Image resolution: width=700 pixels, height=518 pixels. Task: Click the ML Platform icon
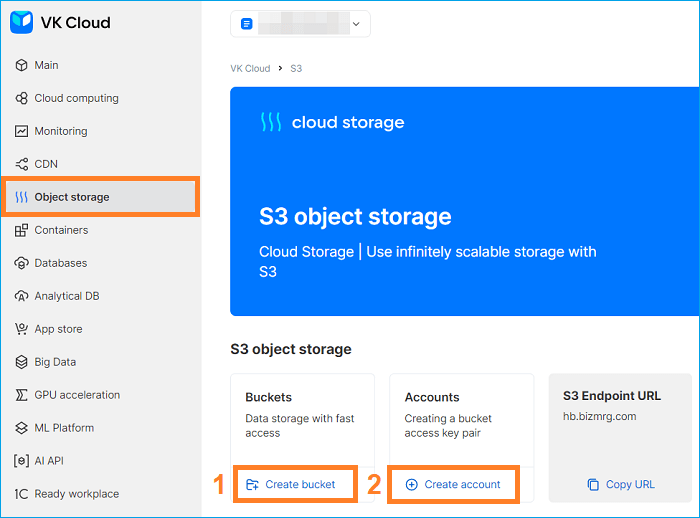[x=21, y=428]
